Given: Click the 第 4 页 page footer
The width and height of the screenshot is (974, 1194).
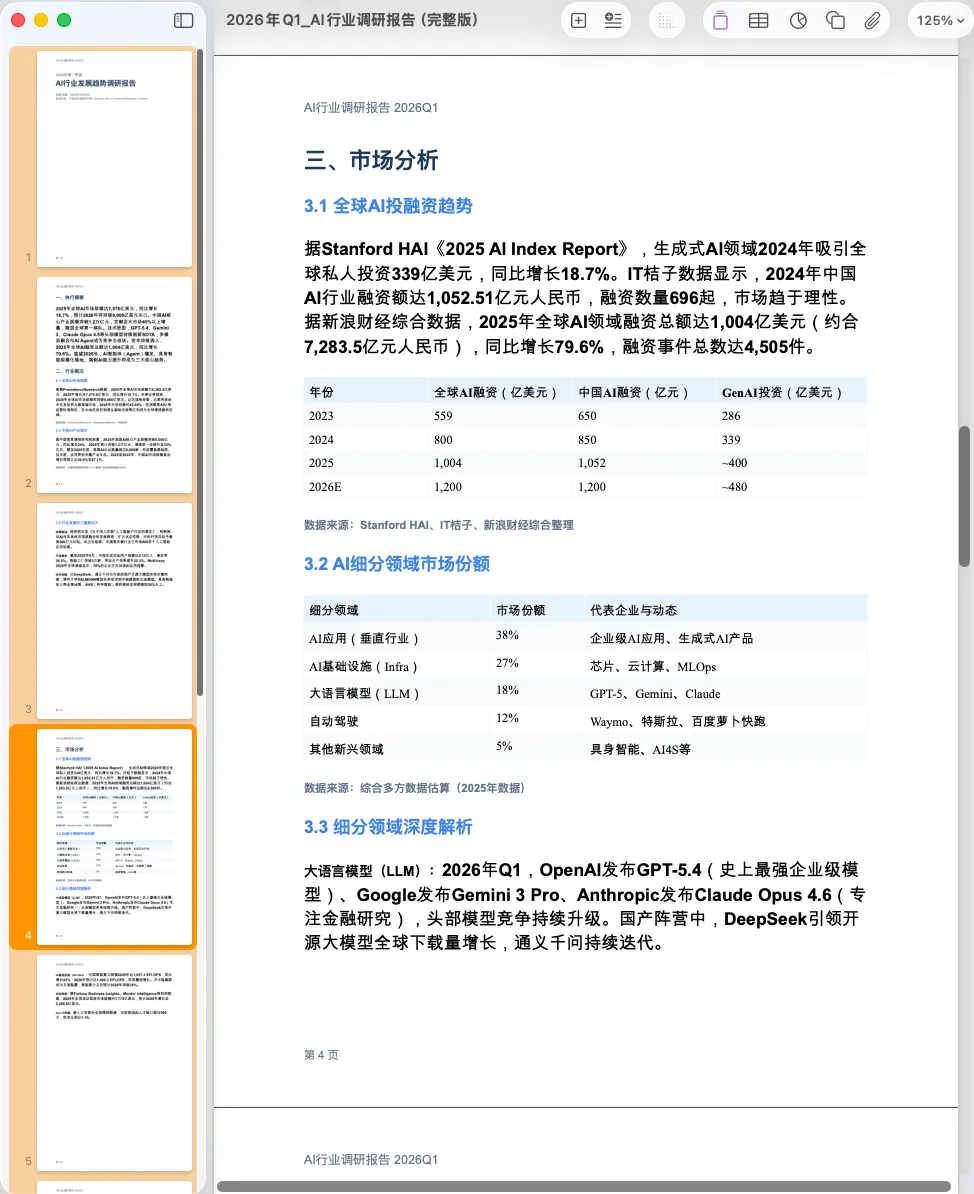Looking at the screenshot, I should click(x=321, y=1055).
